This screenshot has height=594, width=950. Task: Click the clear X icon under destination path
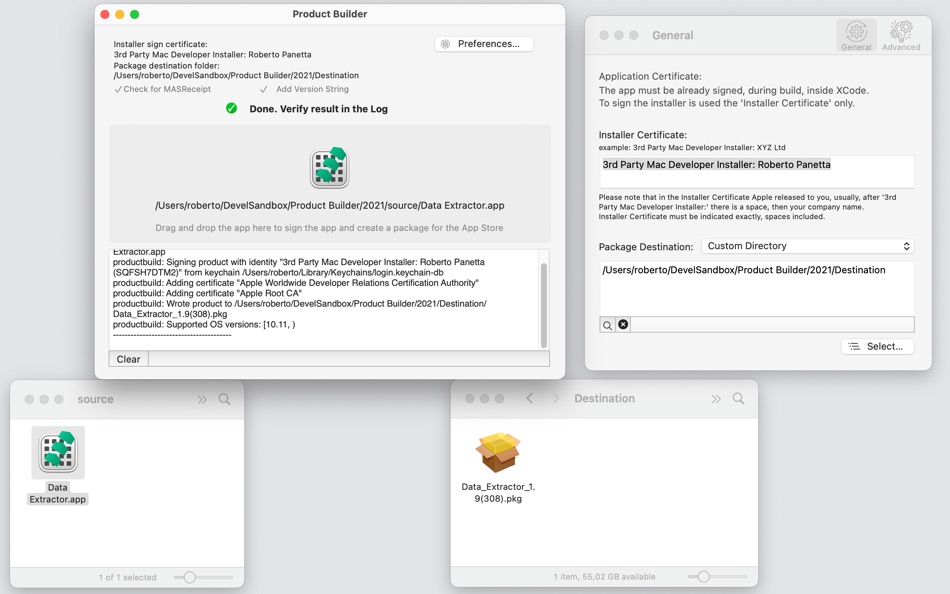pyautogui.click(x=623, y=324)
